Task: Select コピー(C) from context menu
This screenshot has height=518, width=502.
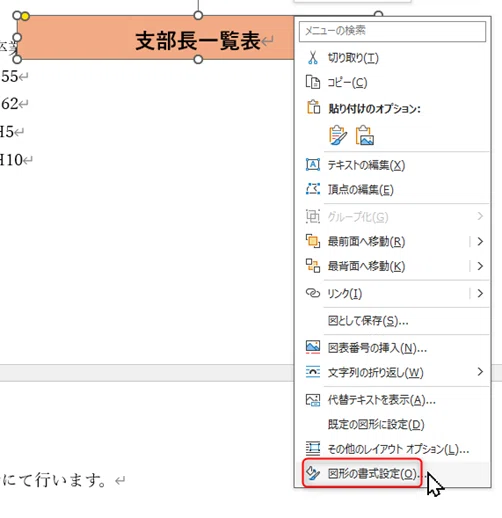Action: [347, 83]
